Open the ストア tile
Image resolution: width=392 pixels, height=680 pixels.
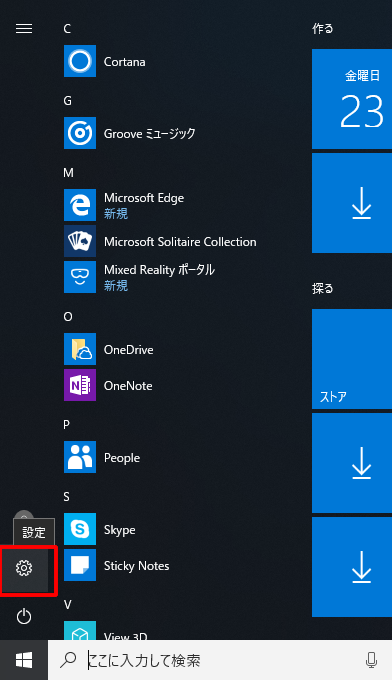352,359
